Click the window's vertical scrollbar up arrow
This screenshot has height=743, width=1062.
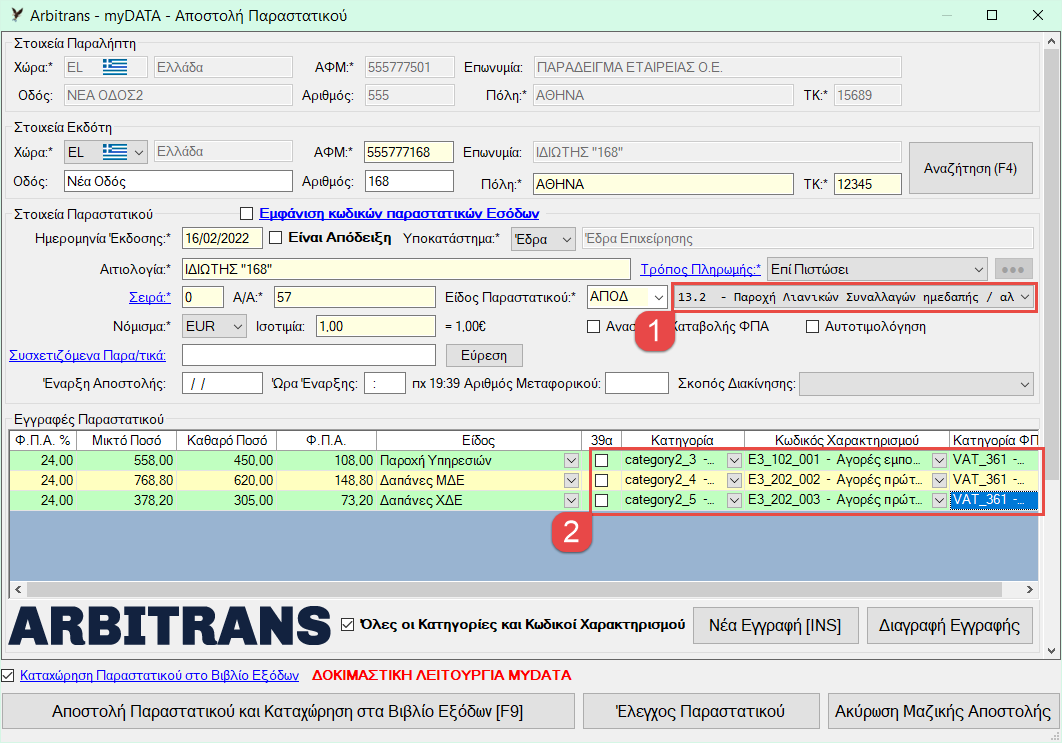pyautogui.click(x=1050, y=41)
